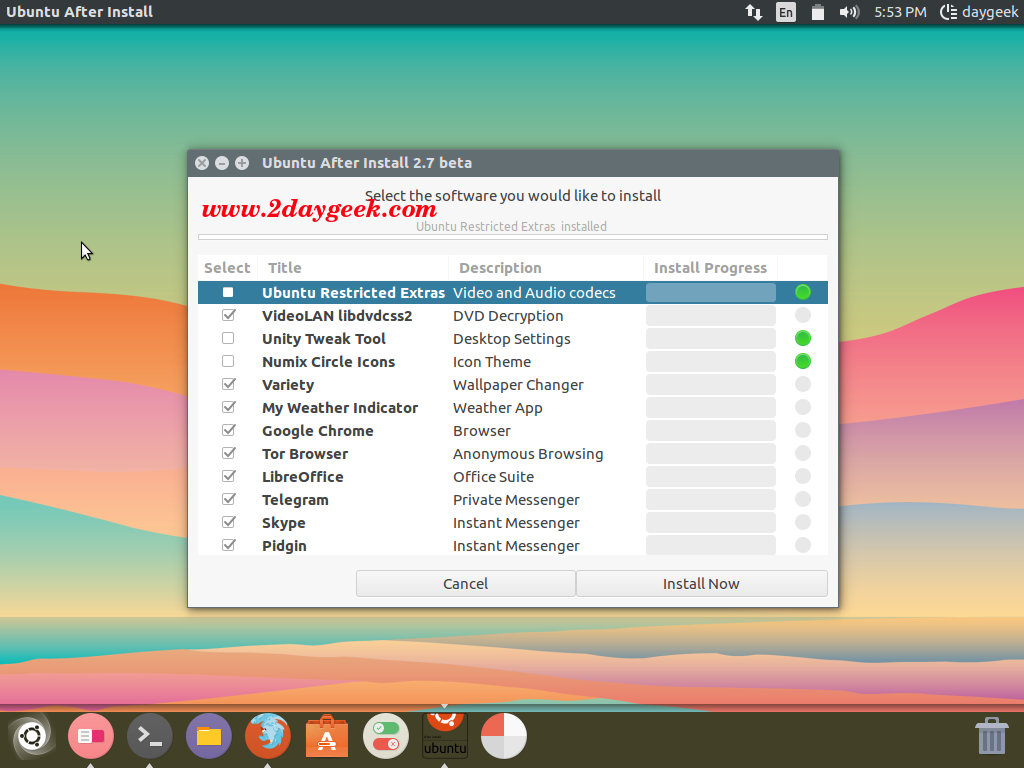This screenshot has width=1024, height=768.
Task: Click the "Wallpaper Changer" description
Action: pyautogui.click(x=519, y=385)
